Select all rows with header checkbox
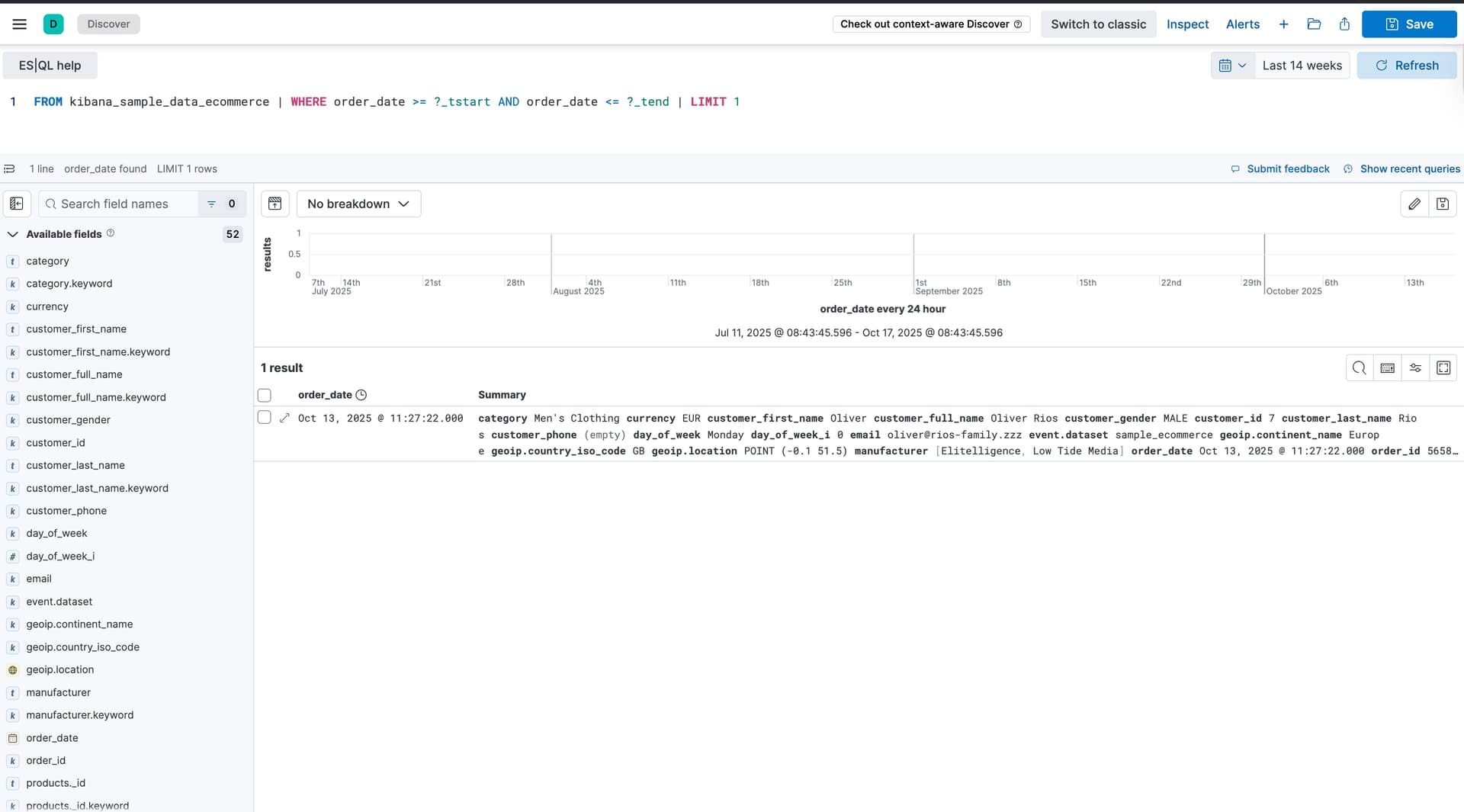This screenshot has height=812, width=1464. [x=265, y=395]
